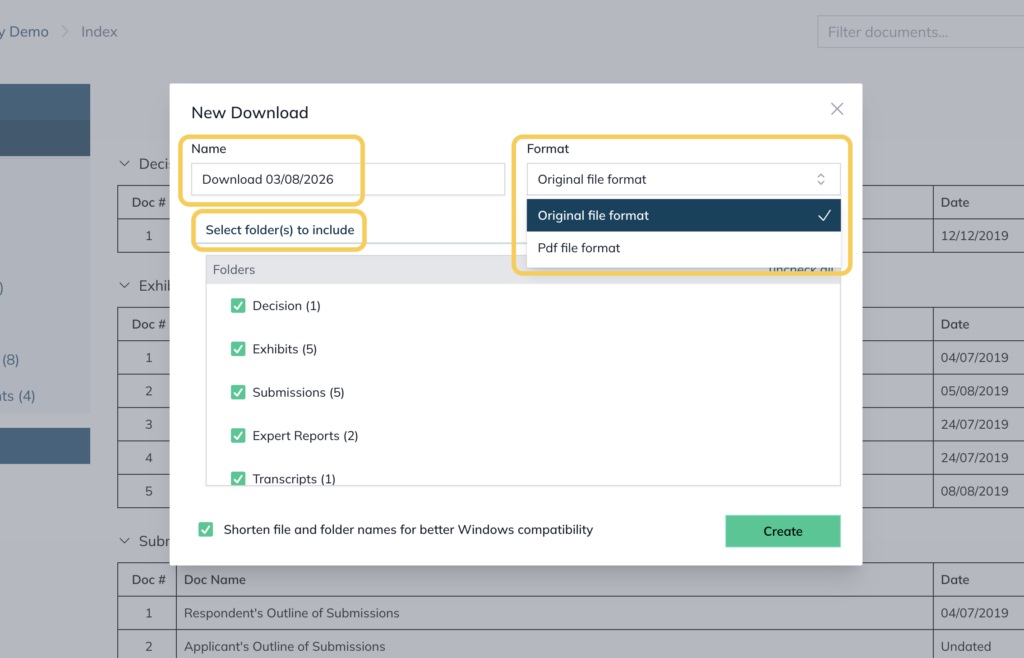Click the up-down arrows in Format field
This screenshot has height=658, width=1024.
point(821,180)
